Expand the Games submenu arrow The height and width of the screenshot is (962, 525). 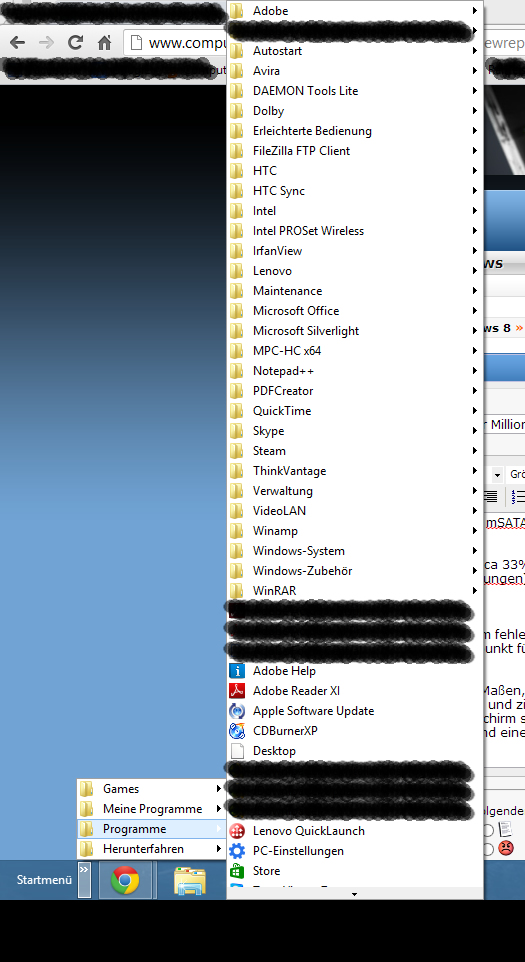[219, 788]
